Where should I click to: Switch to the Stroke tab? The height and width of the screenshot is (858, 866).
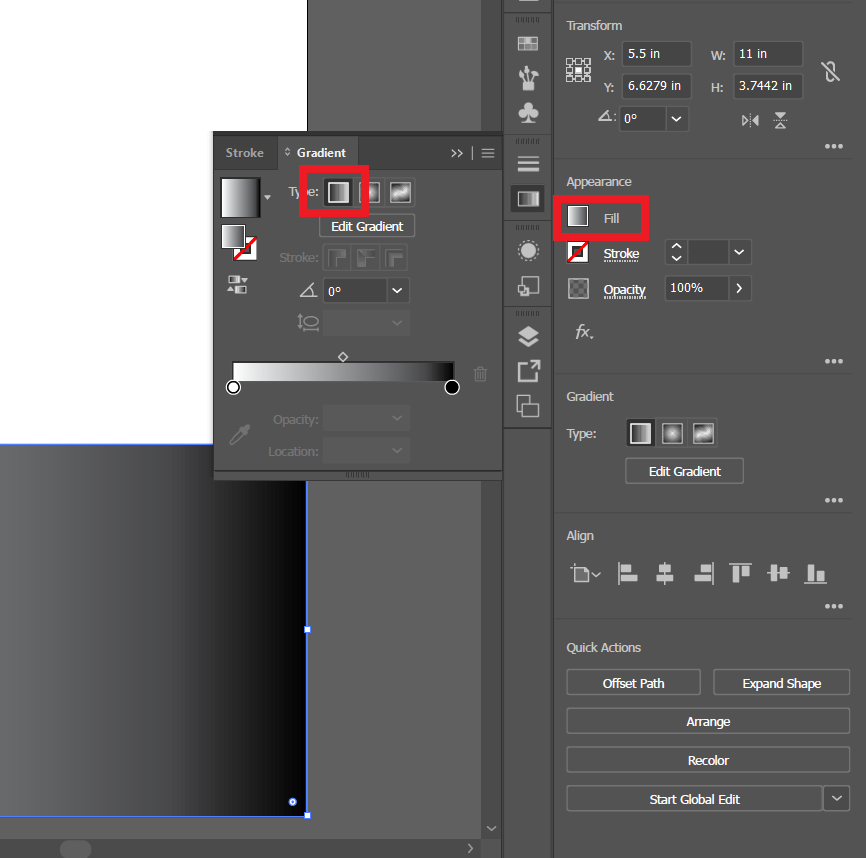click(x=244, y=152)
